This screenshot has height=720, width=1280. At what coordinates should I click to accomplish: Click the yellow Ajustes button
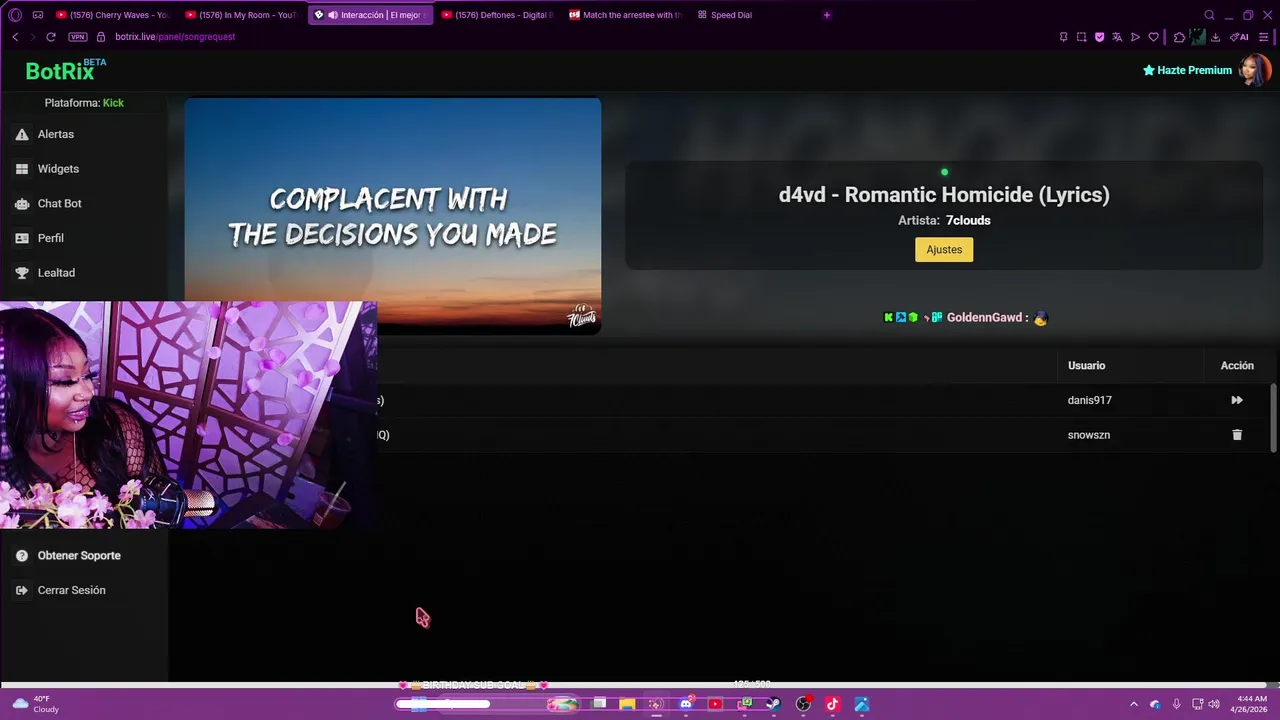(x=944, y=250)
